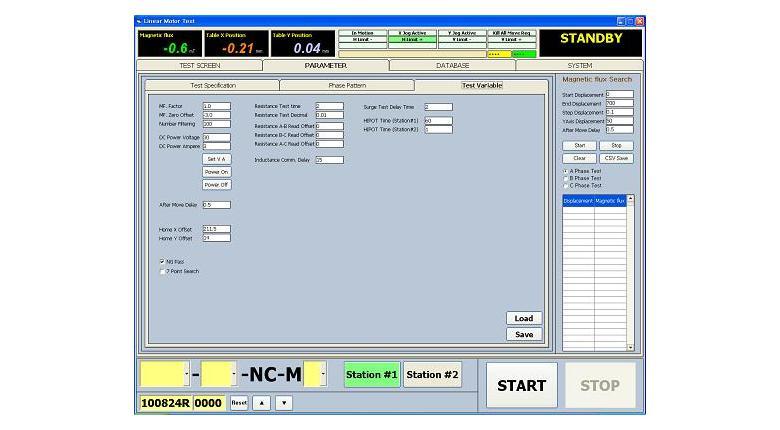Click the CSV Save button

616,158
